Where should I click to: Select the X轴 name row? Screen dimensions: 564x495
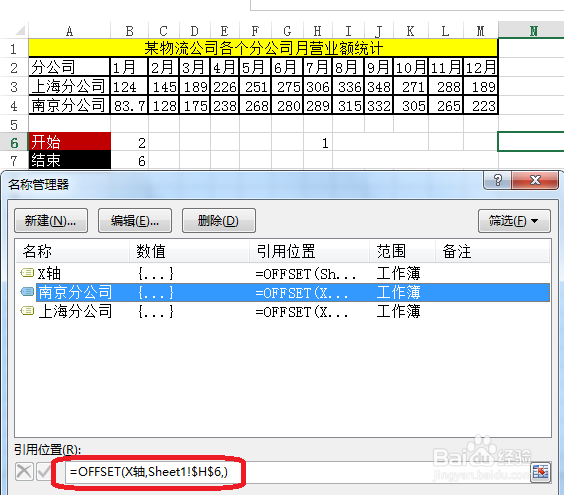click(283, 274)
